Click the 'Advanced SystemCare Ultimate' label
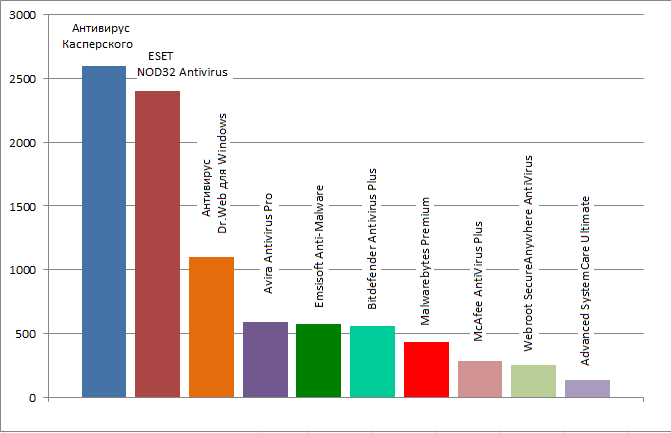 585,281
